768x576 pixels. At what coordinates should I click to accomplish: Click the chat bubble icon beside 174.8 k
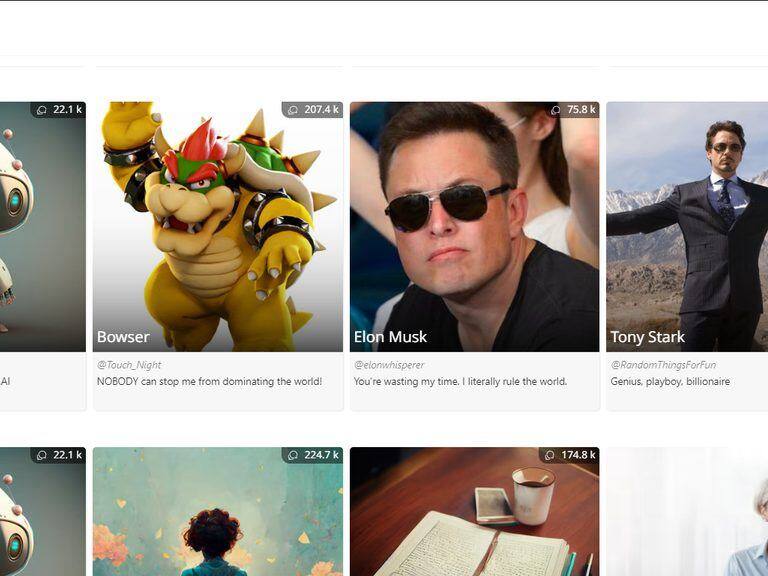pos(550,455)
